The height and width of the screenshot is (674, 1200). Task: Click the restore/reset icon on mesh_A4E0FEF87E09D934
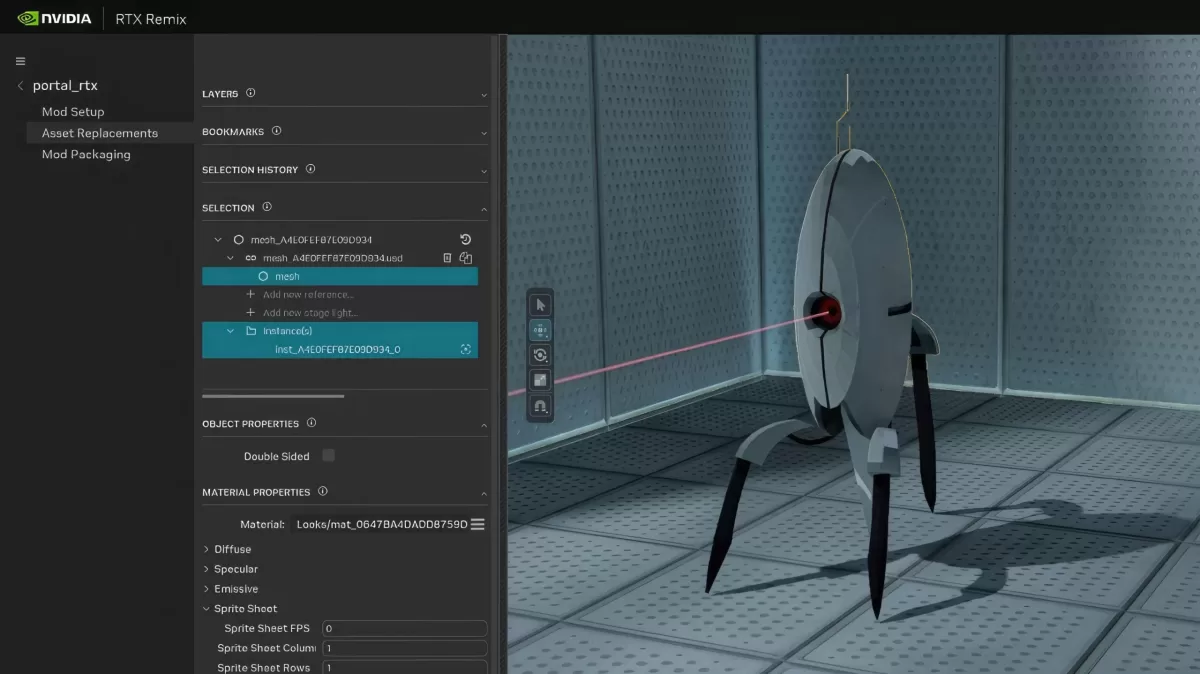coord(466,239)
